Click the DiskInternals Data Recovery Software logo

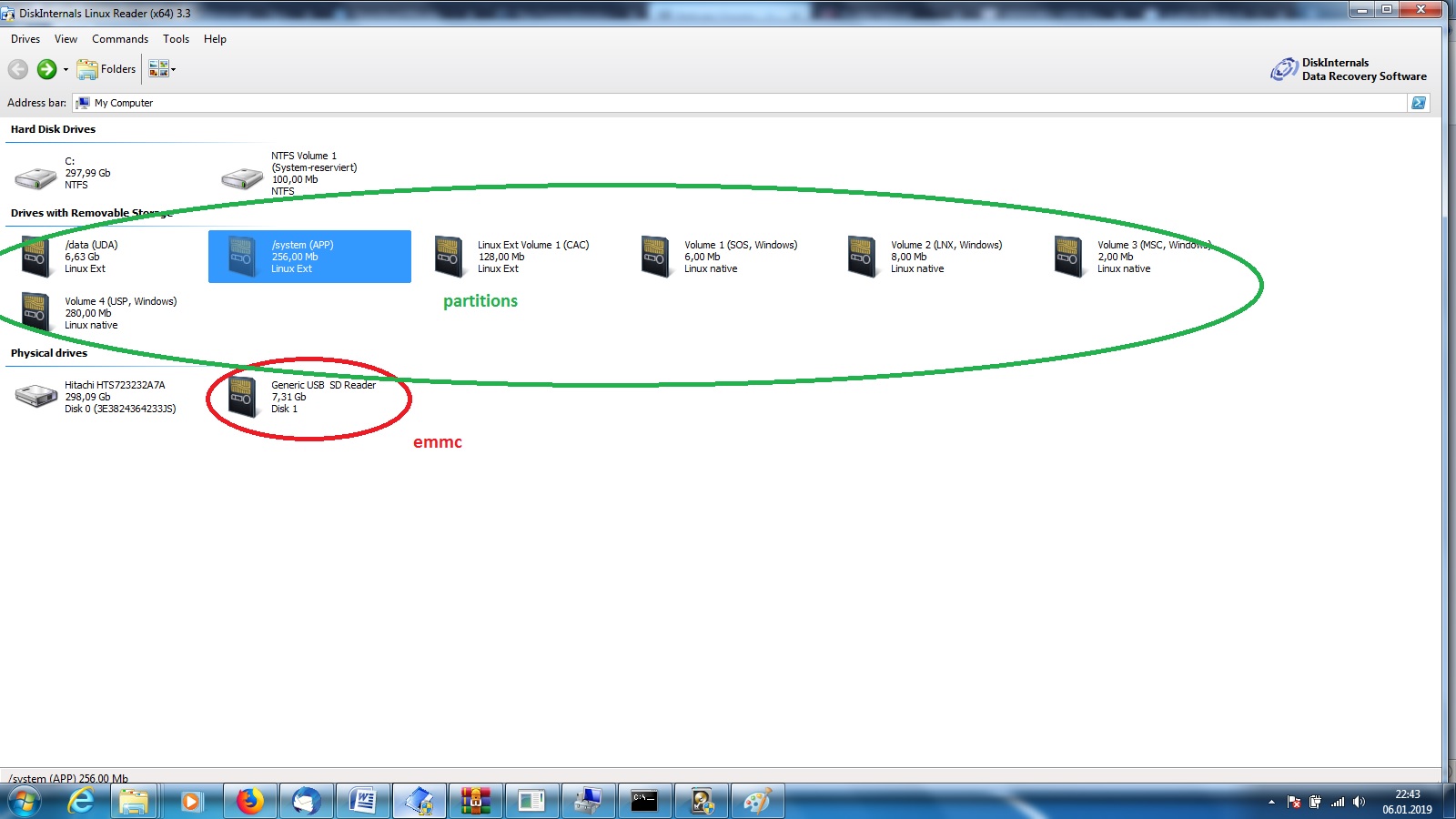point(1349,69)
